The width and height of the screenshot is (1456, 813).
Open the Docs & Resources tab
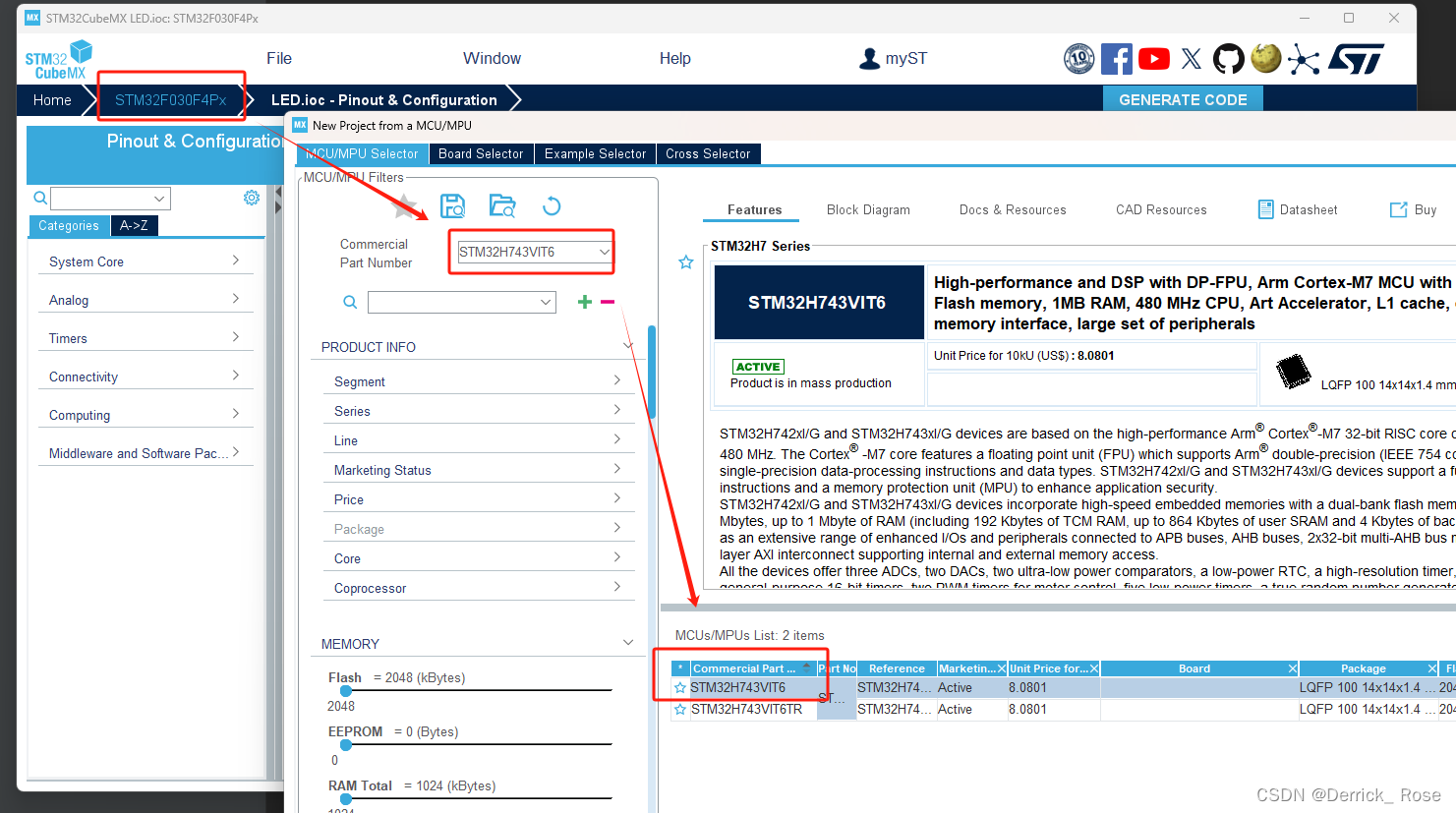[x=1013, y=210]
